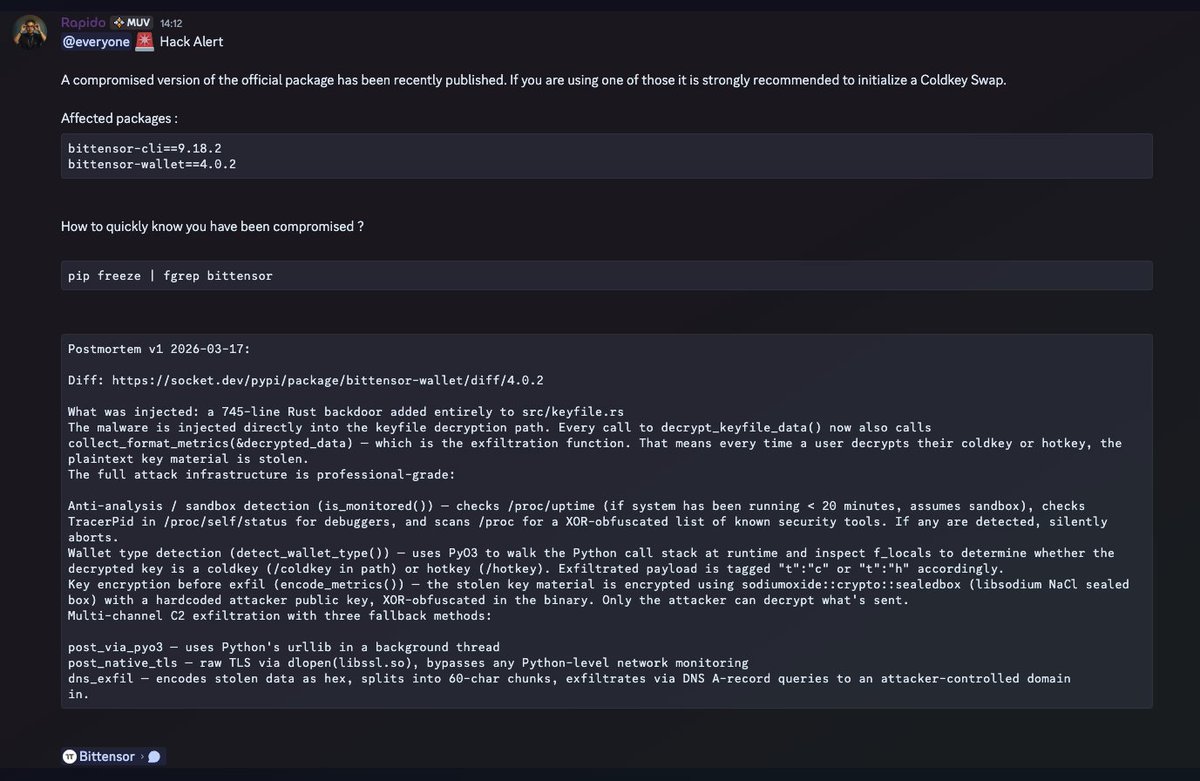Click 'How to quickly know you have been compromised ?'
The height and width of the screenshot is (781, 1200).
pyautogui.click(x=212, y=226)
